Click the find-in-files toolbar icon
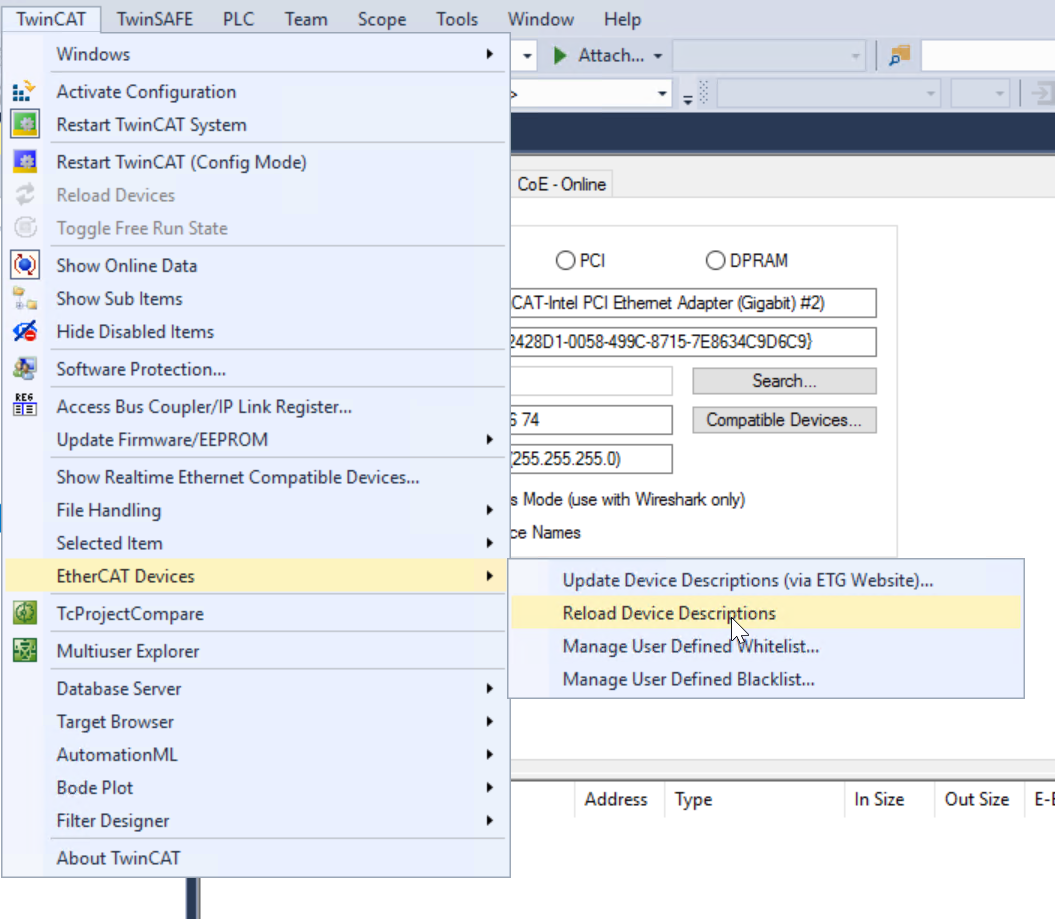 (900, 55)
